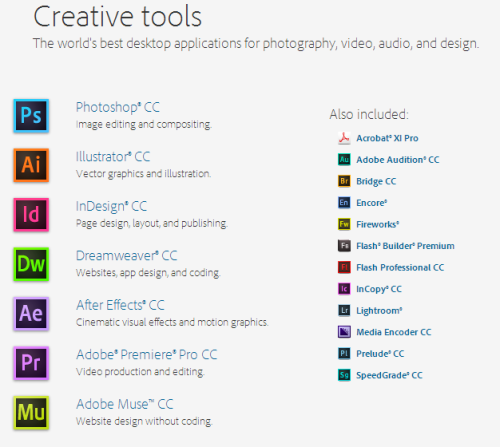Click "Websites, app design, and coding." text
500x447 pixels.
click(148, 273)
